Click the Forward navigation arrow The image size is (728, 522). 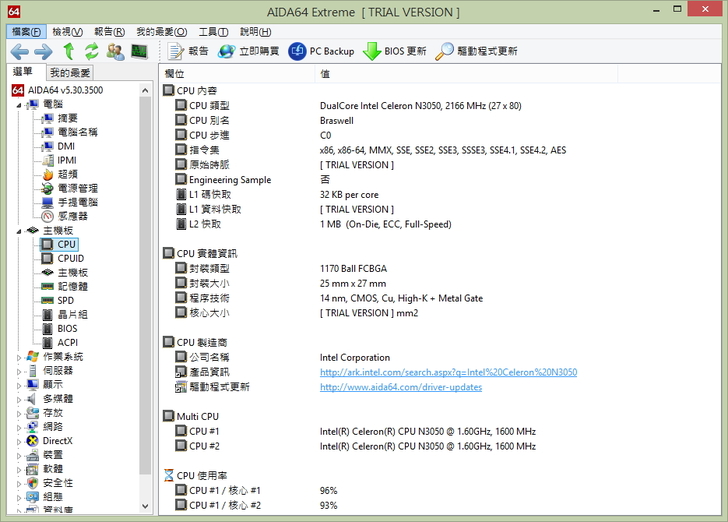43,51
